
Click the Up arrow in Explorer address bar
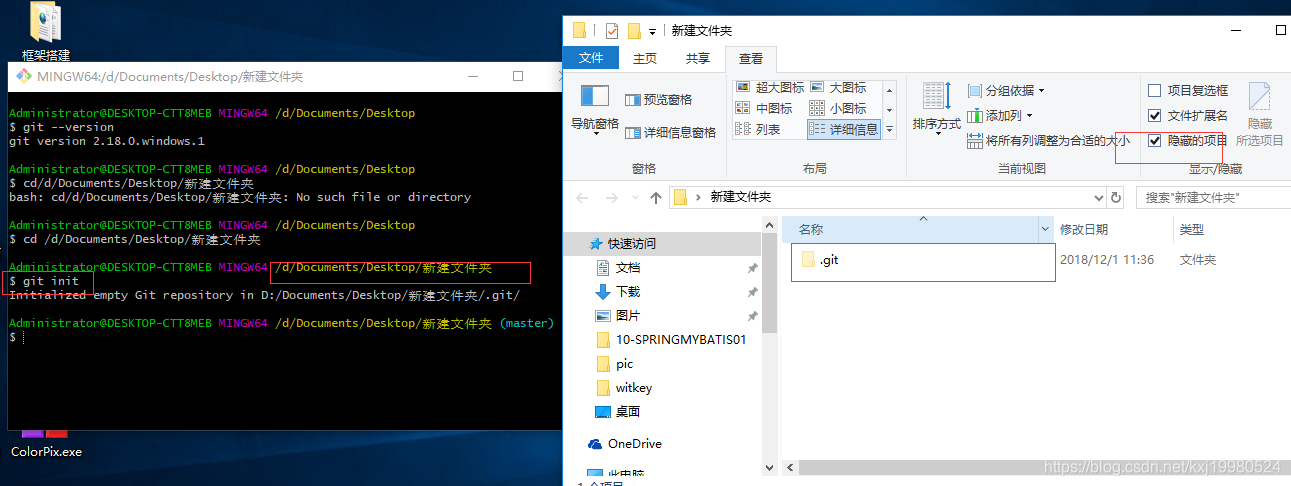(656, 198)
